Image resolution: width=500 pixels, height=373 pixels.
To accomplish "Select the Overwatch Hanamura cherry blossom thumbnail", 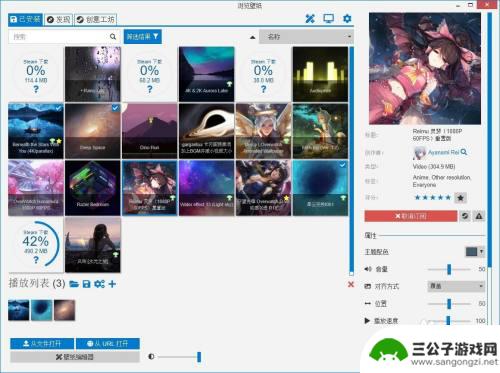I will tap(36, 188).
